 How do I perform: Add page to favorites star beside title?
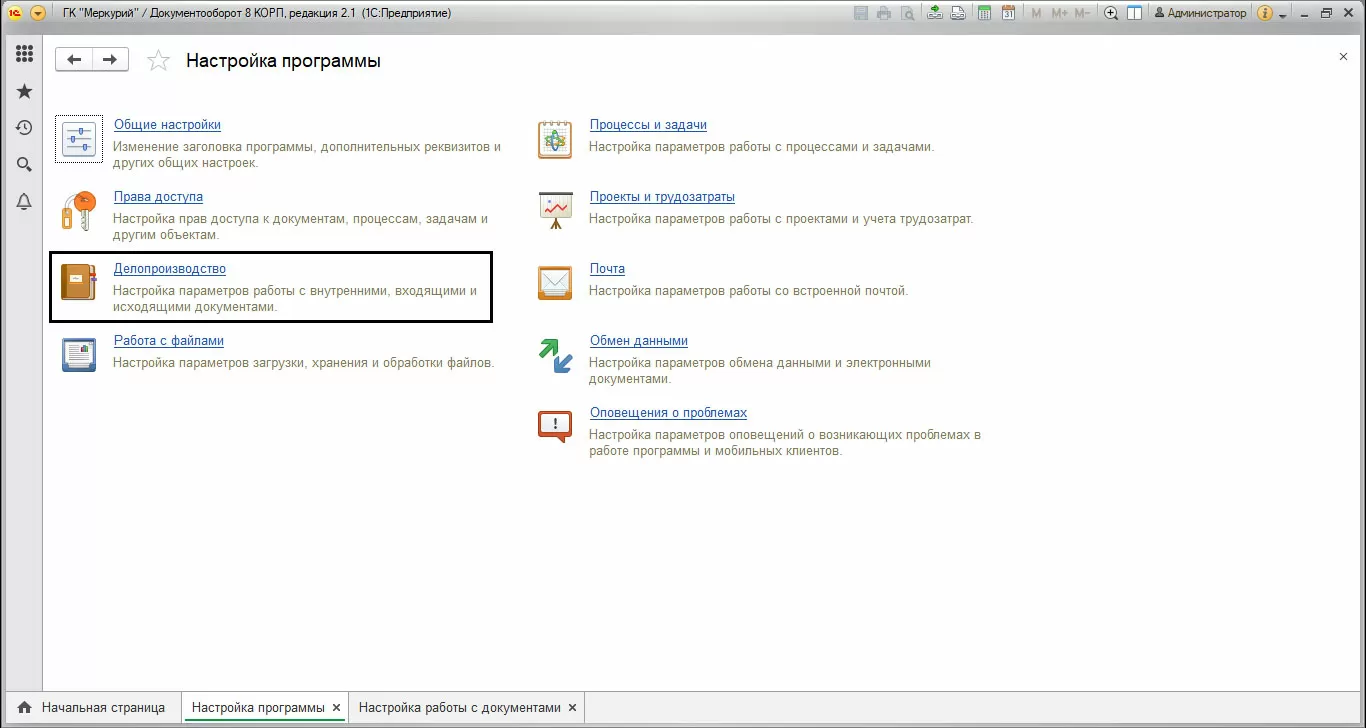[158, 61]
